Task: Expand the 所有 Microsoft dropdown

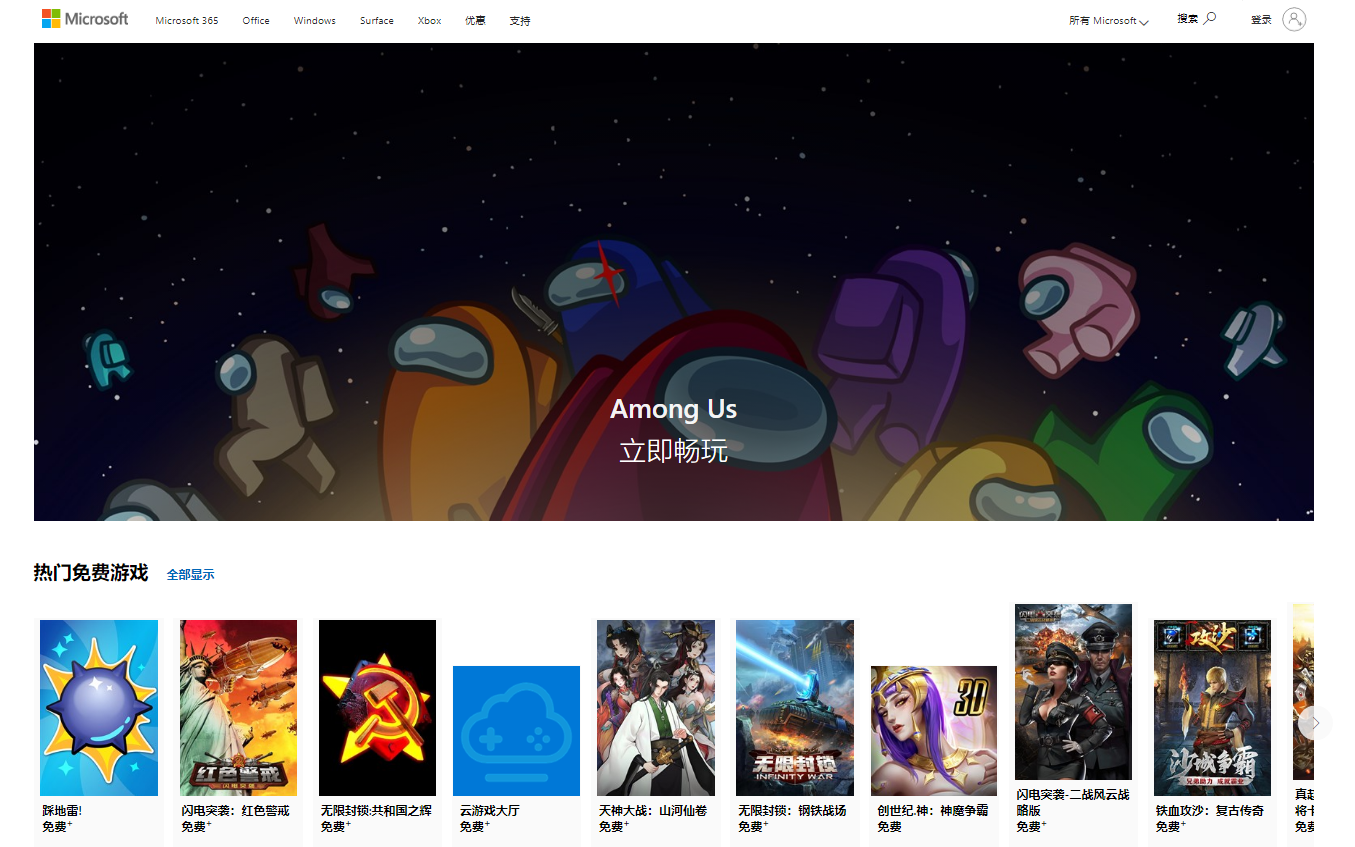Action: pyautogui.click(x=1109, y=20)
